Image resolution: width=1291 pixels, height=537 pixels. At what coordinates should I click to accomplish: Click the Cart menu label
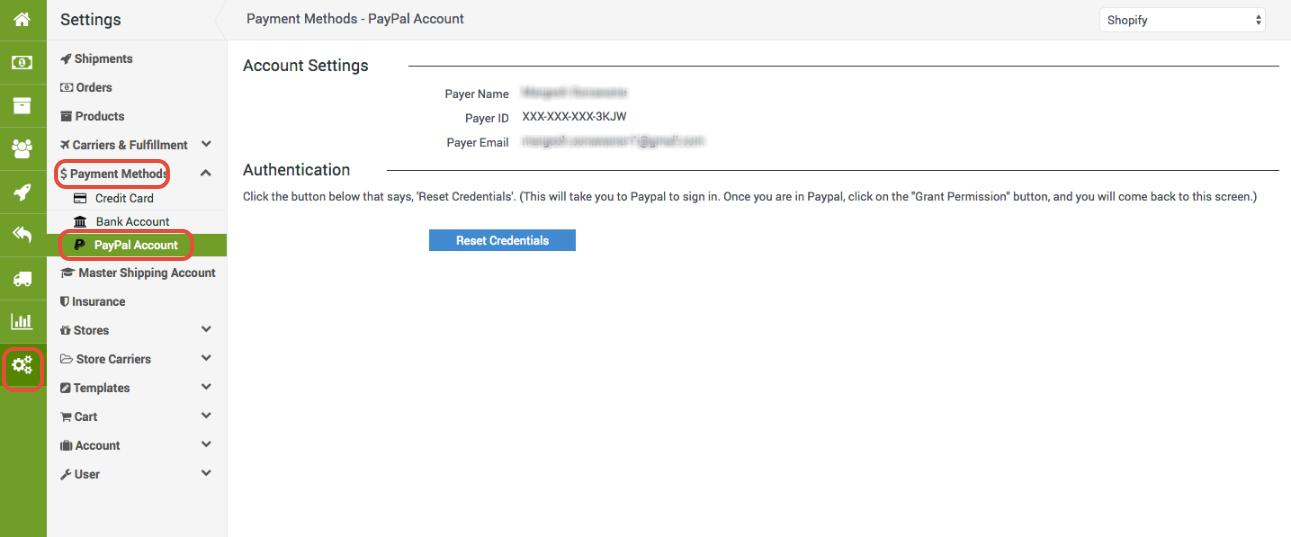click(86, 417)
